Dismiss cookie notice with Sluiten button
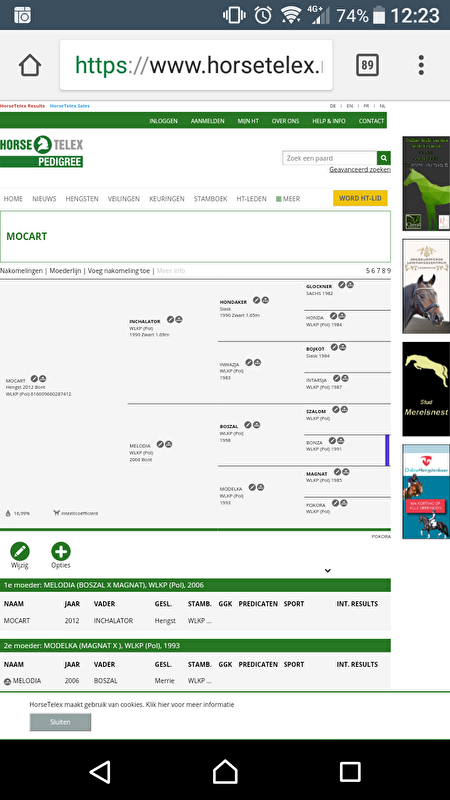450x800 pixels. coord(60,722)
